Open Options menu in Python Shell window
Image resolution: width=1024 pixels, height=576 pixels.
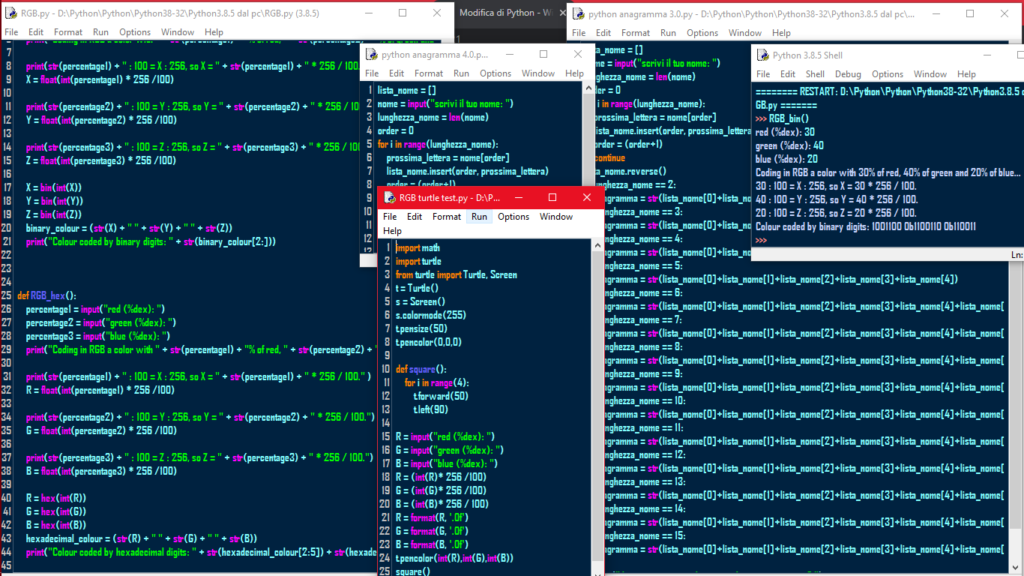pyautogui.click(x=888, y=74)
